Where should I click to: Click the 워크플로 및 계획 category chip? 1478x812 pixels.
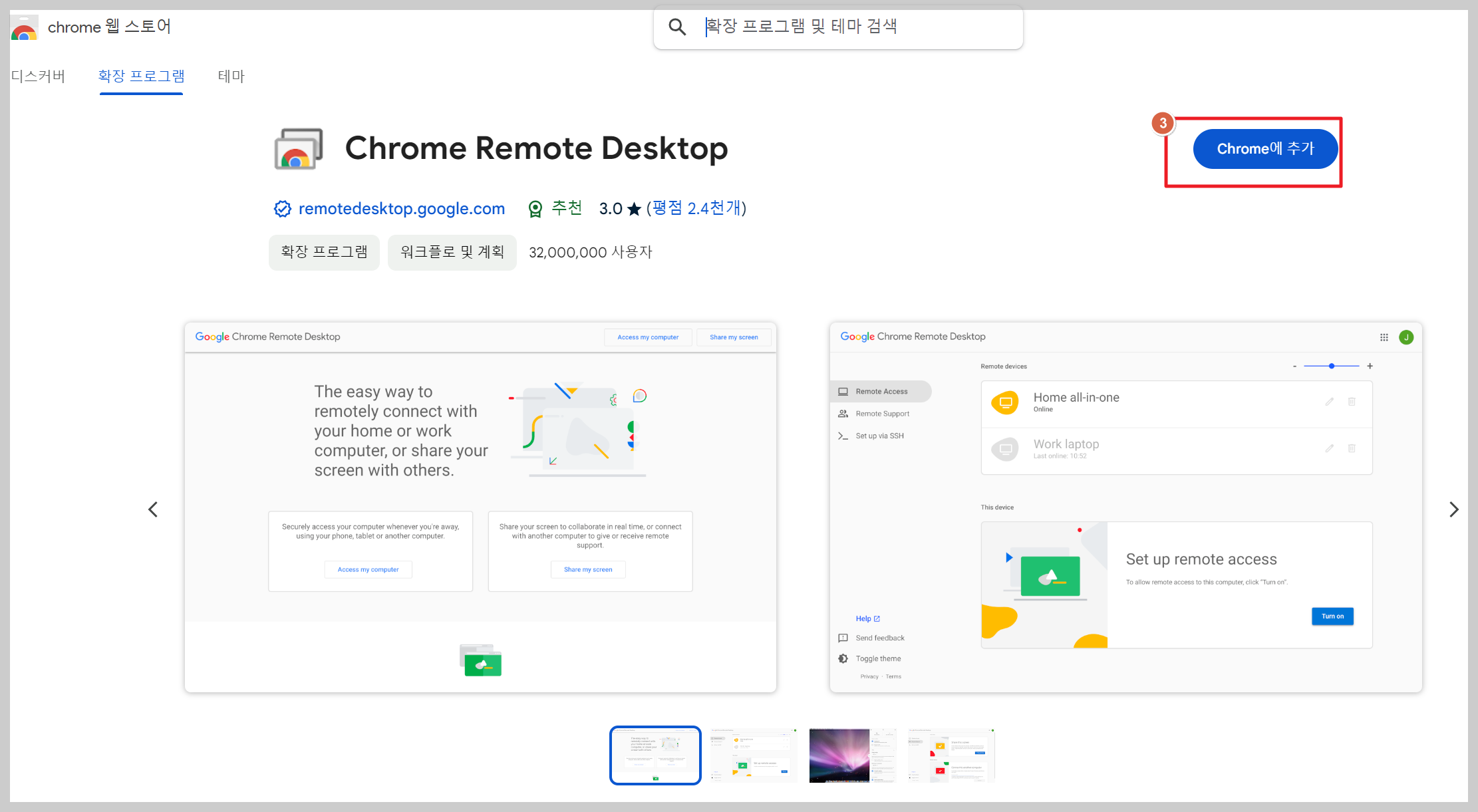452,252
